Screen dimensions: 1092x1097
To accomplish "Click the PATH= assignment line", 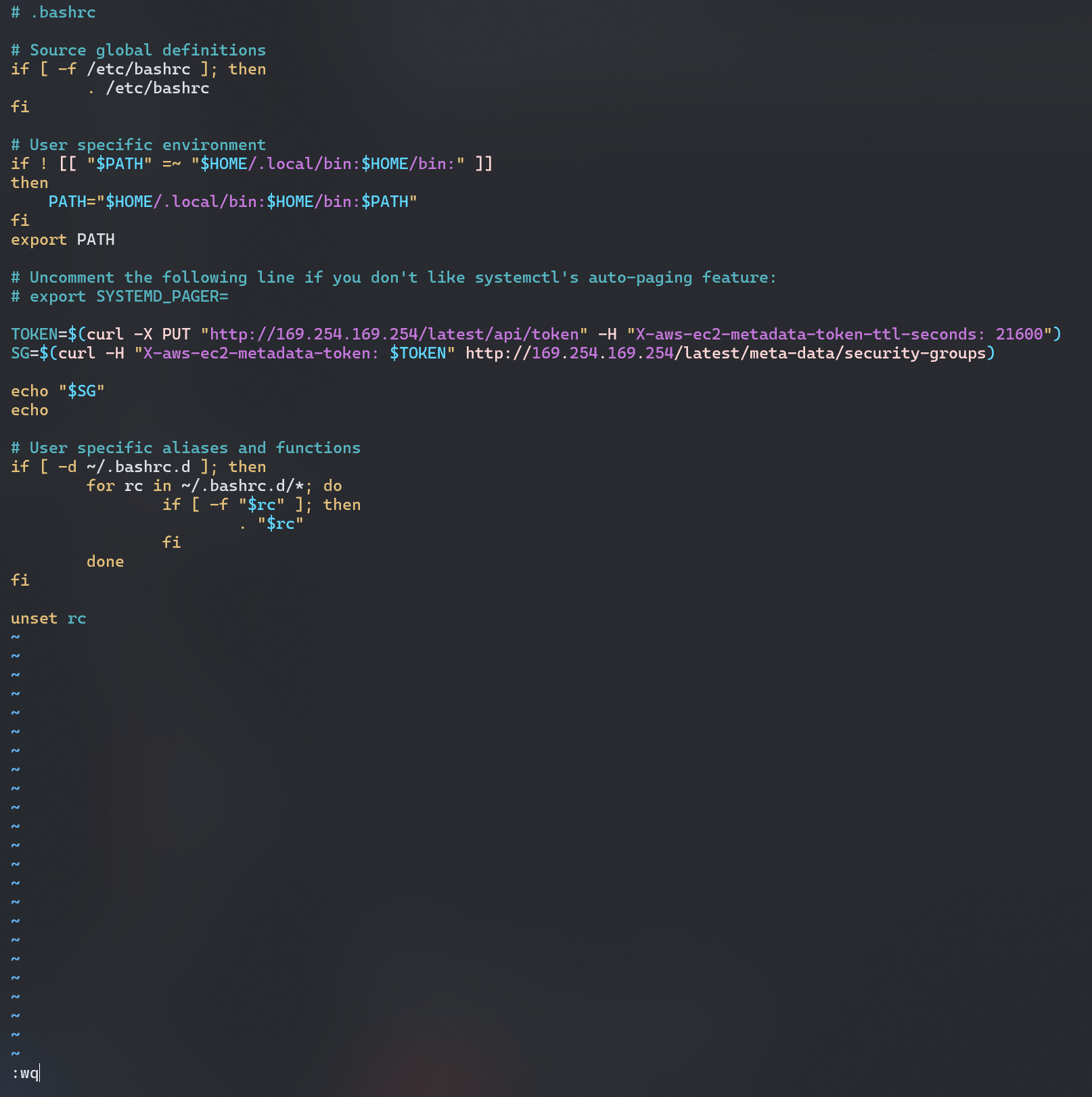I will (233, 202).
